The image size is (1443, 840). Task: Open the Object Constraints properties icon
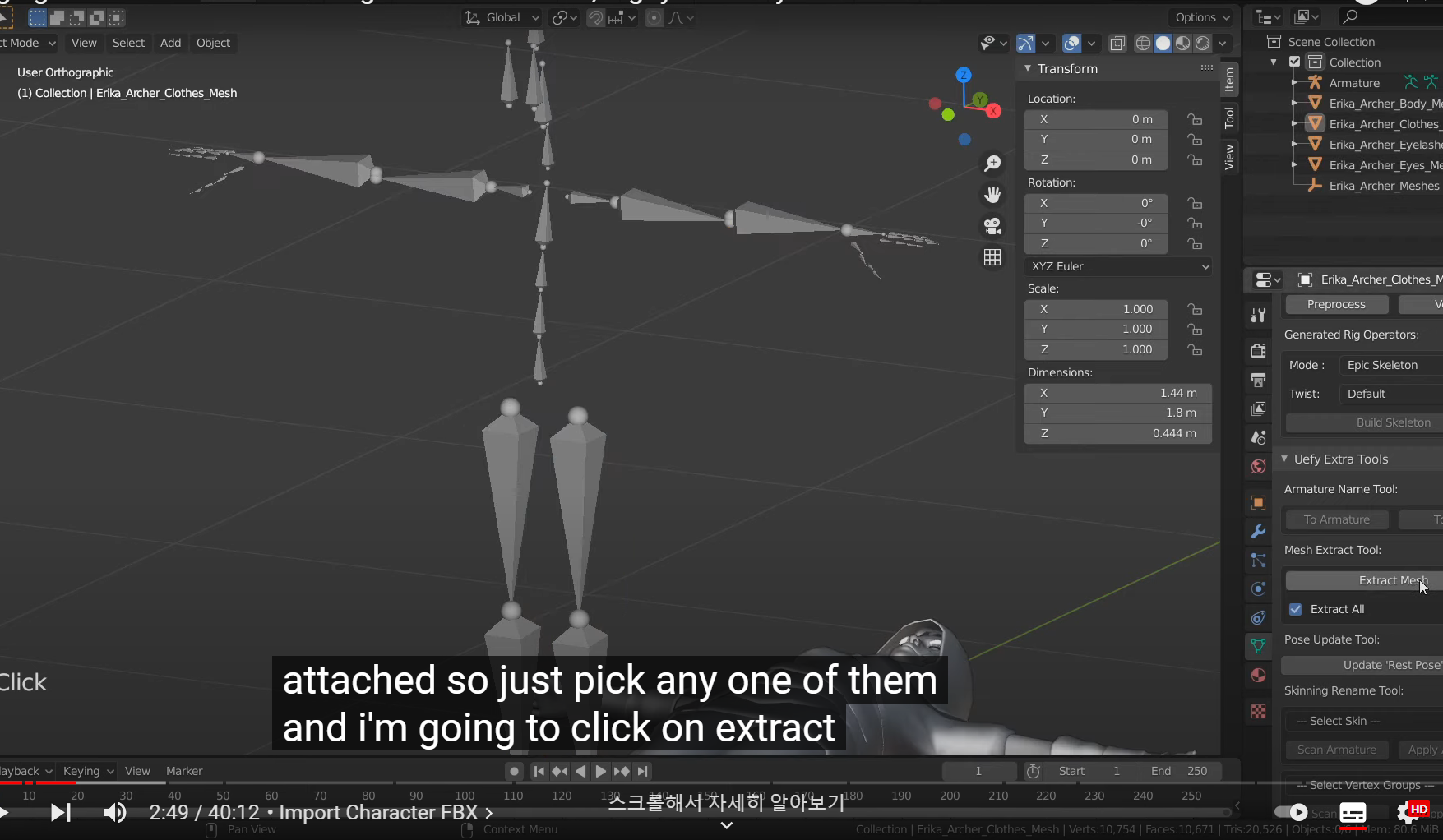(x=1258, y=617)
